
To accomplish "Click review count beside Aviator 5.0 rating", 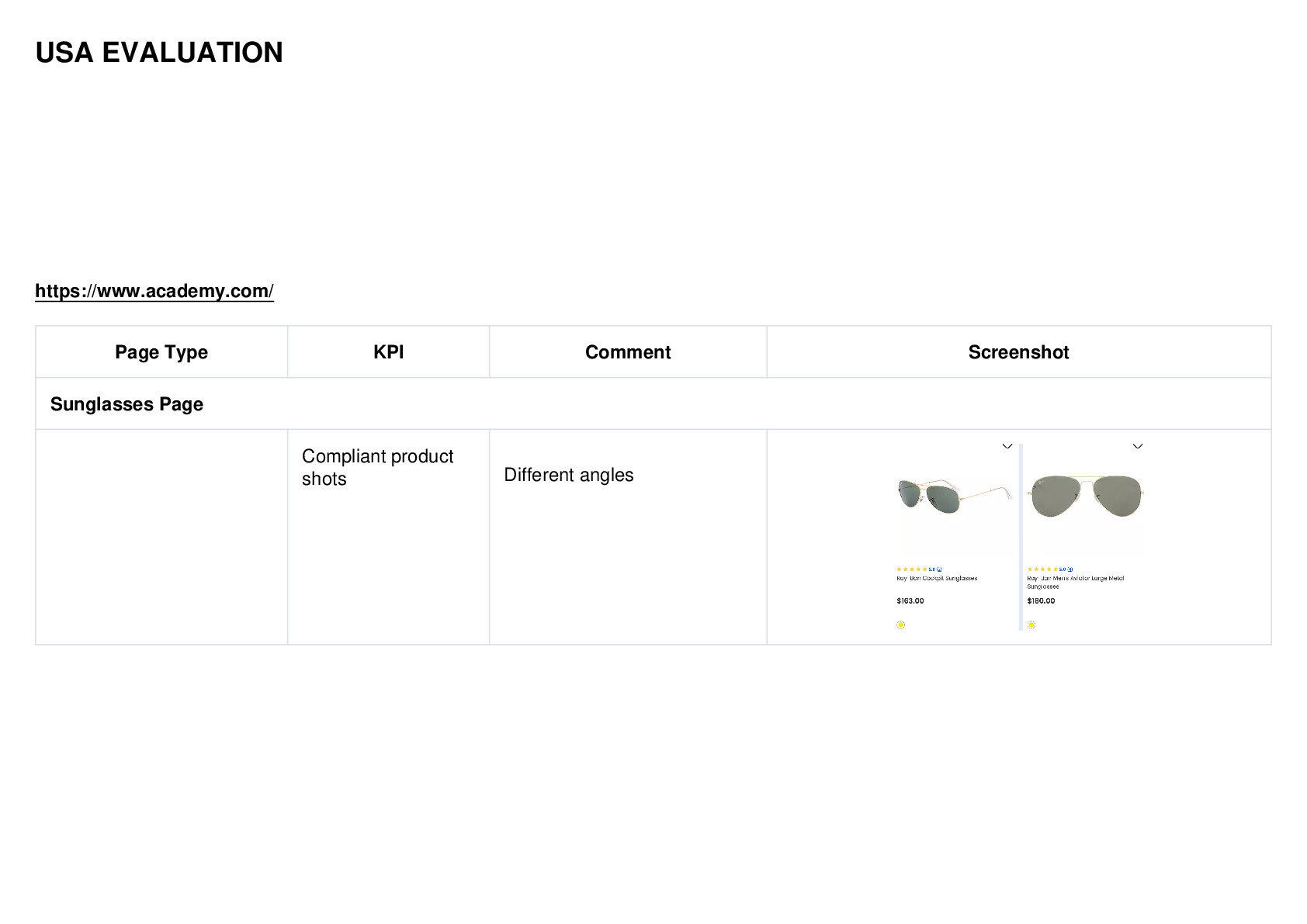I will [1070, 569].
